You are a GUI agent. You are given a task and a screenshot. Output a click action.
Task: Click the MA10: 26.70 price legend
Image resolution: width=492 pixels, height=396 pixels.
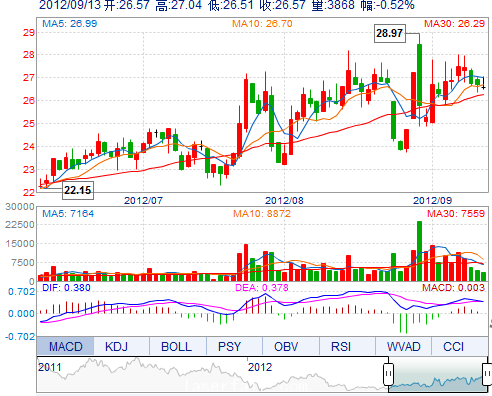pyautogui.click(x=262, y=24)
